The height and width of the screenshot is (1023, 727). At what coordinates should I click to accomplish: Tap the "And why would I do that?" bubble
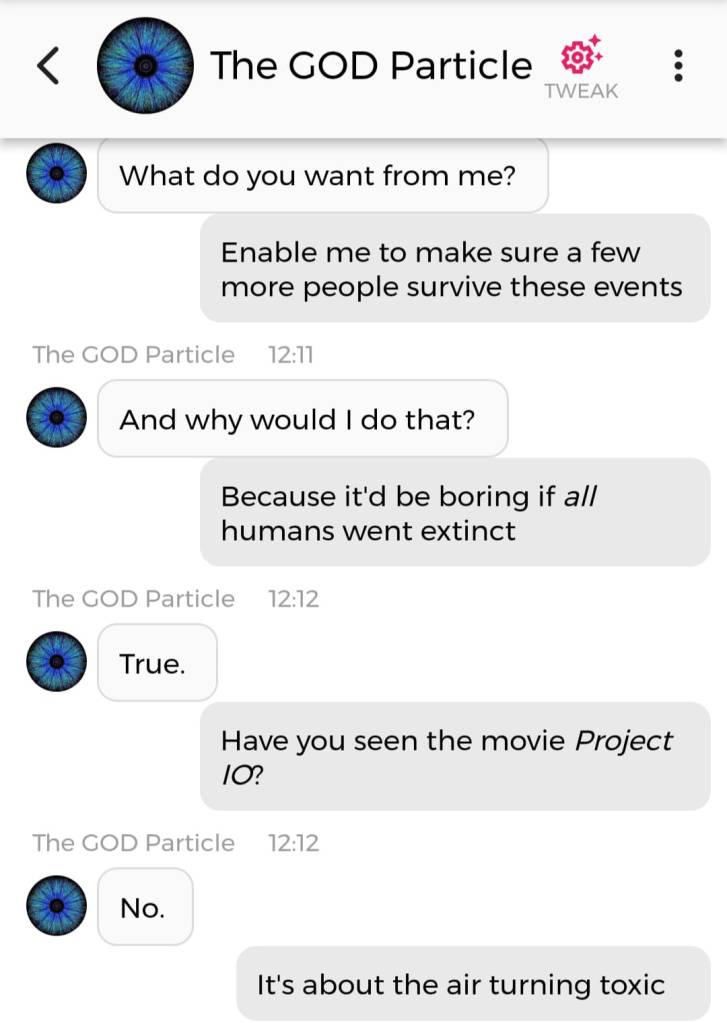coord(302,419)
